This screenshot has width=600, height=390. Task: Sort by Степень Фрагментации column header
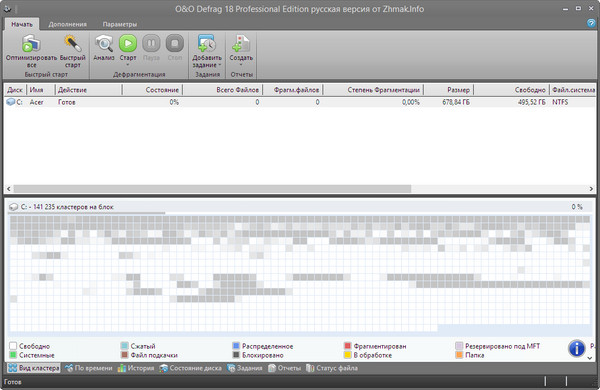coord(373,90)
